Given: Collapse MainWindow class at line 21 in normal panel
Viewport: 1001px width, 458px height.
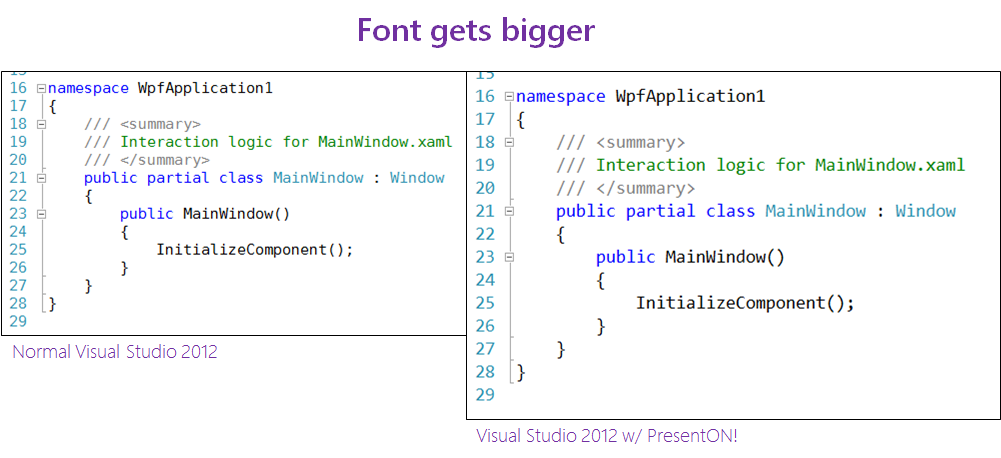Looking at the screenshot, I should tap(41, 178).
